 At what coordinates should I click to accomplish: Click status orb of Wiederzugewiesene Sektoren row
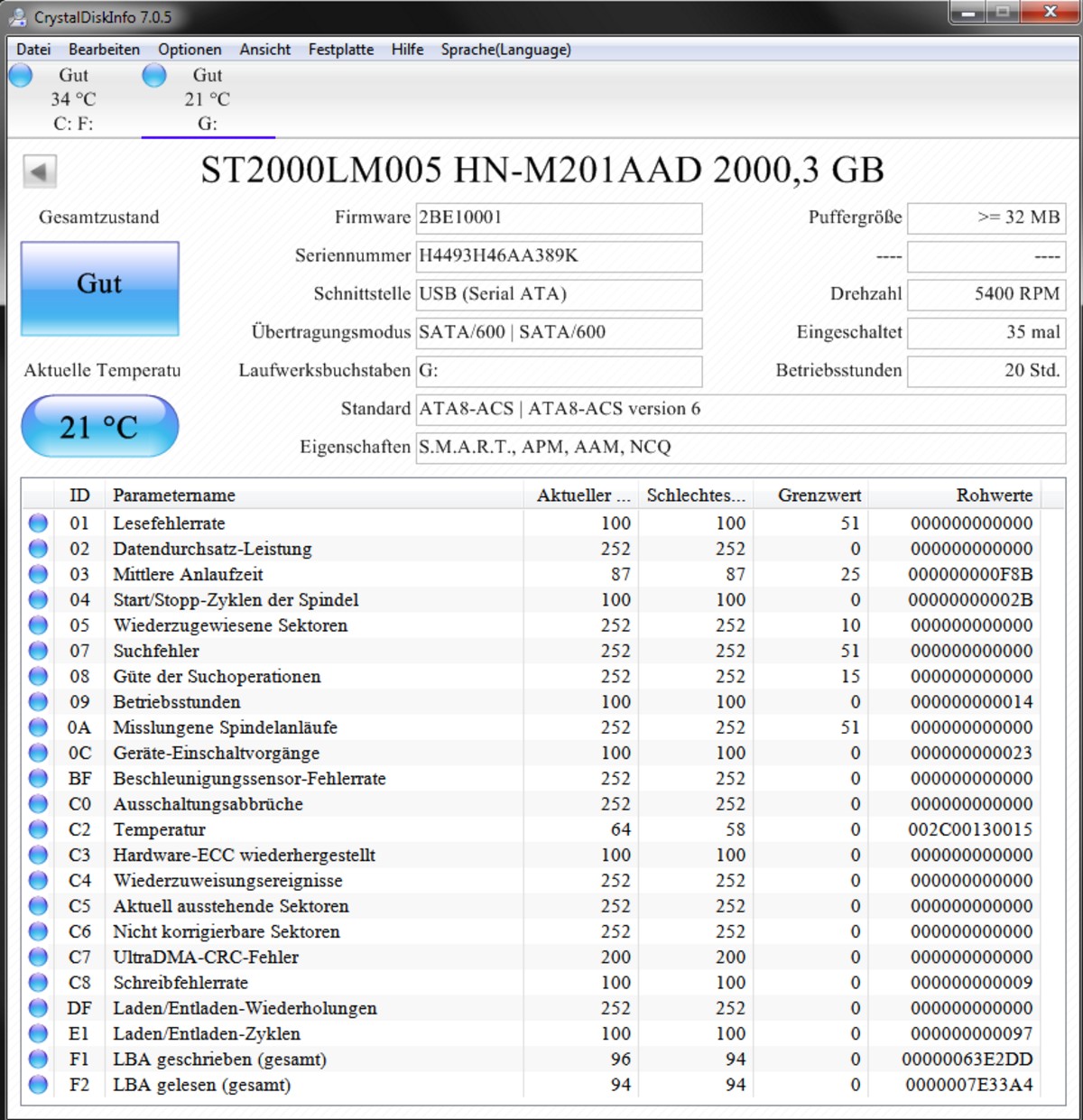38,625
